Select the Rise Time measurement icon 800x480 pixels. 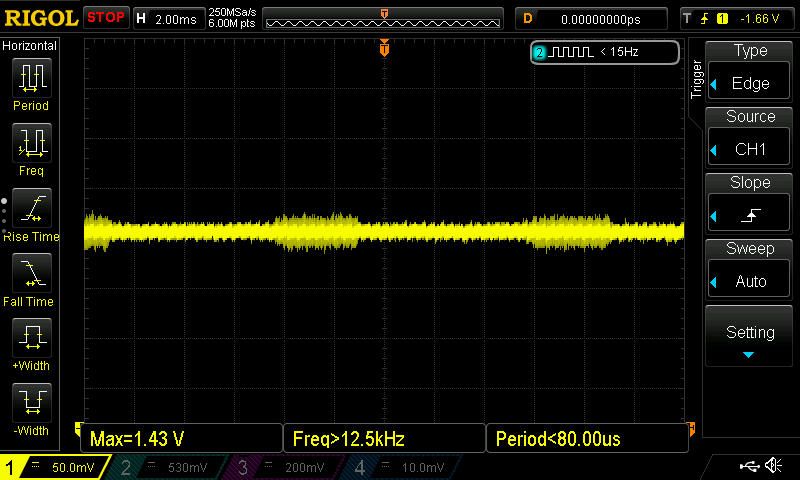coord(31,214)
